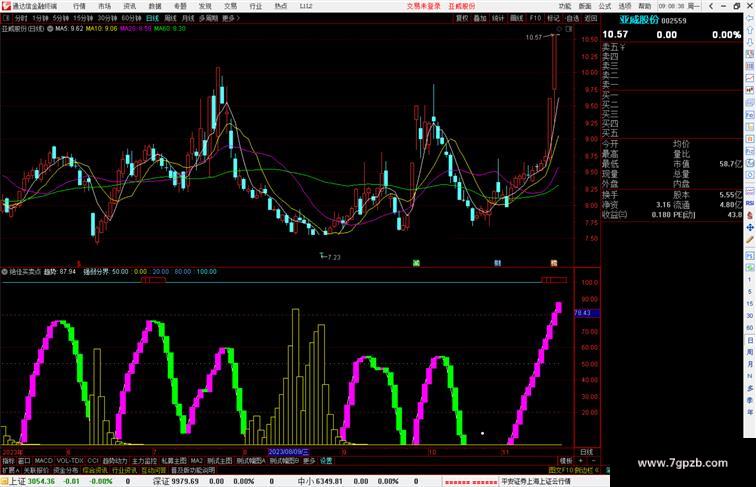Select the 趋势动力 indicator tab
756x487 pixels.
[x=115, y=461]
